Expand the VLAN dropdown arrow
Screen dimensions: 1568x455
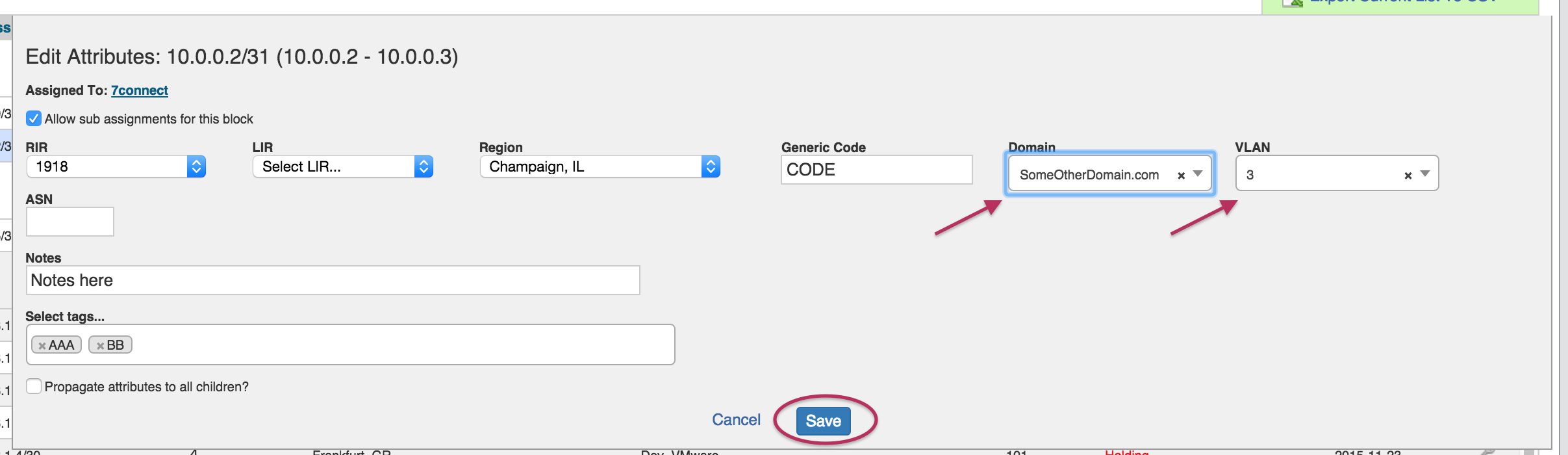click(1424, 174)
